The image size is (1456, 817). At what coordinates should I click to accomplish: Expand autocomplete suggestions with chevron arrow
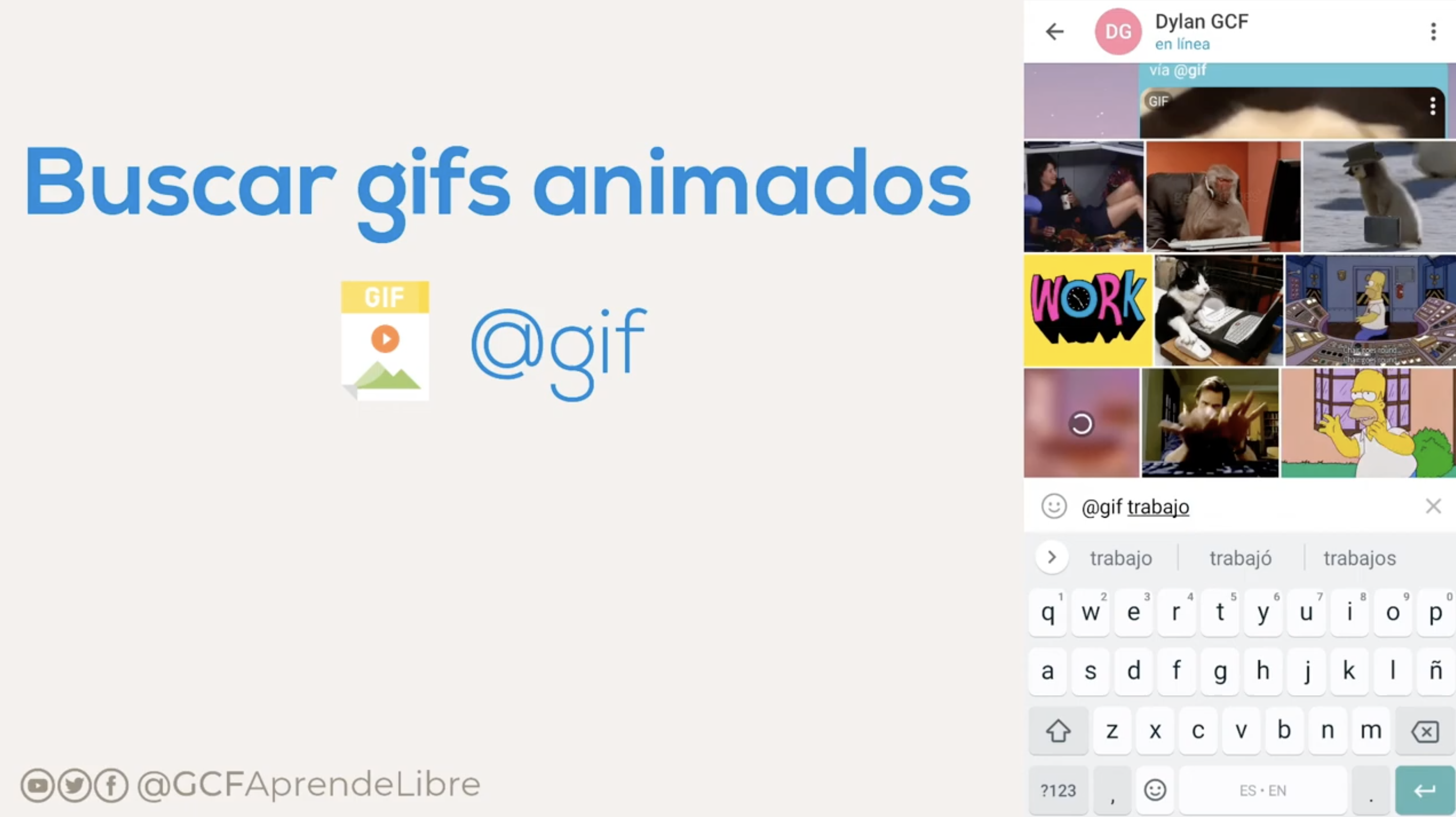pyautogui.click(x=1051, y=557)
